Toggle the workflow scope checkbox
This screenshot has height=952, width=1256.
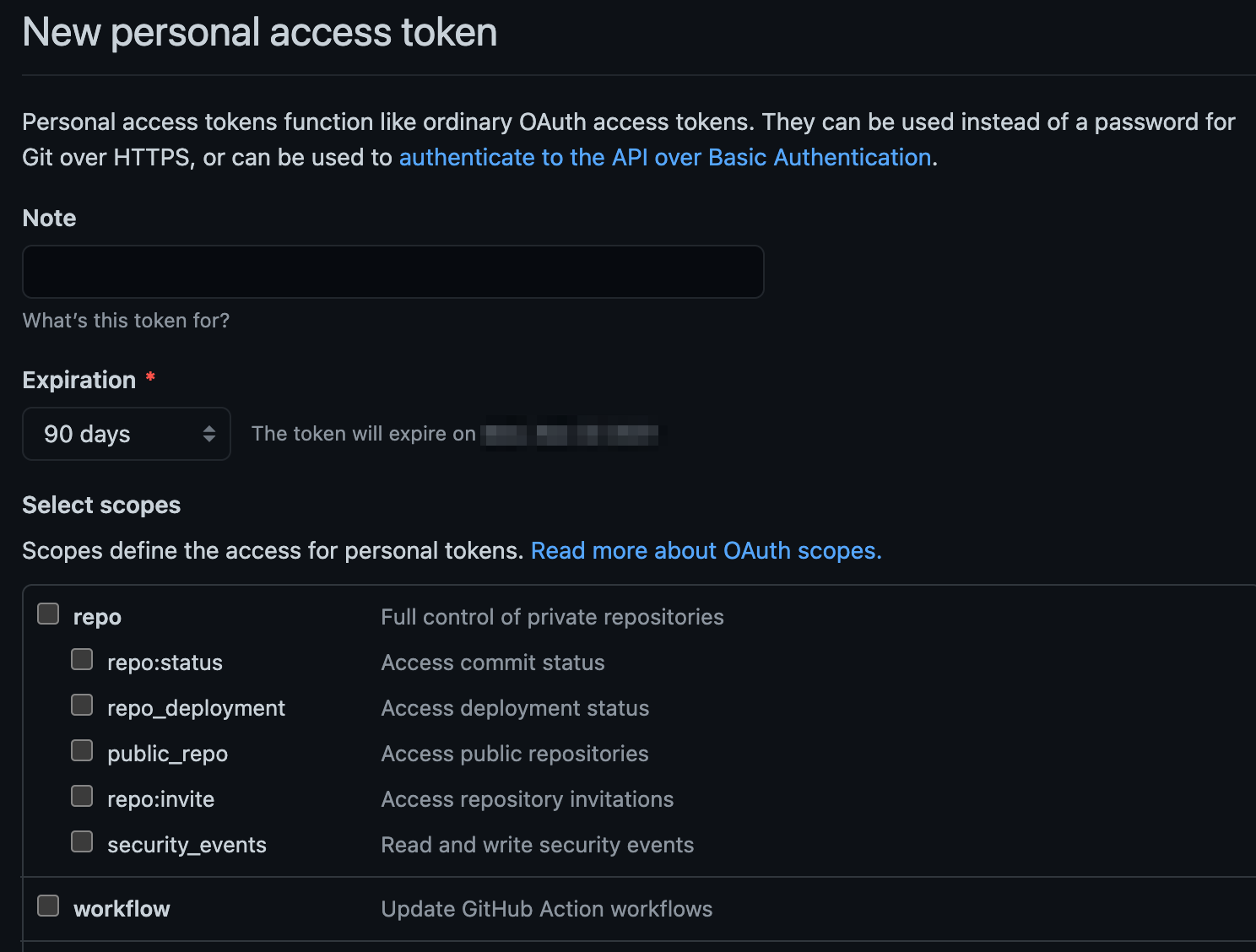point(48,906)
